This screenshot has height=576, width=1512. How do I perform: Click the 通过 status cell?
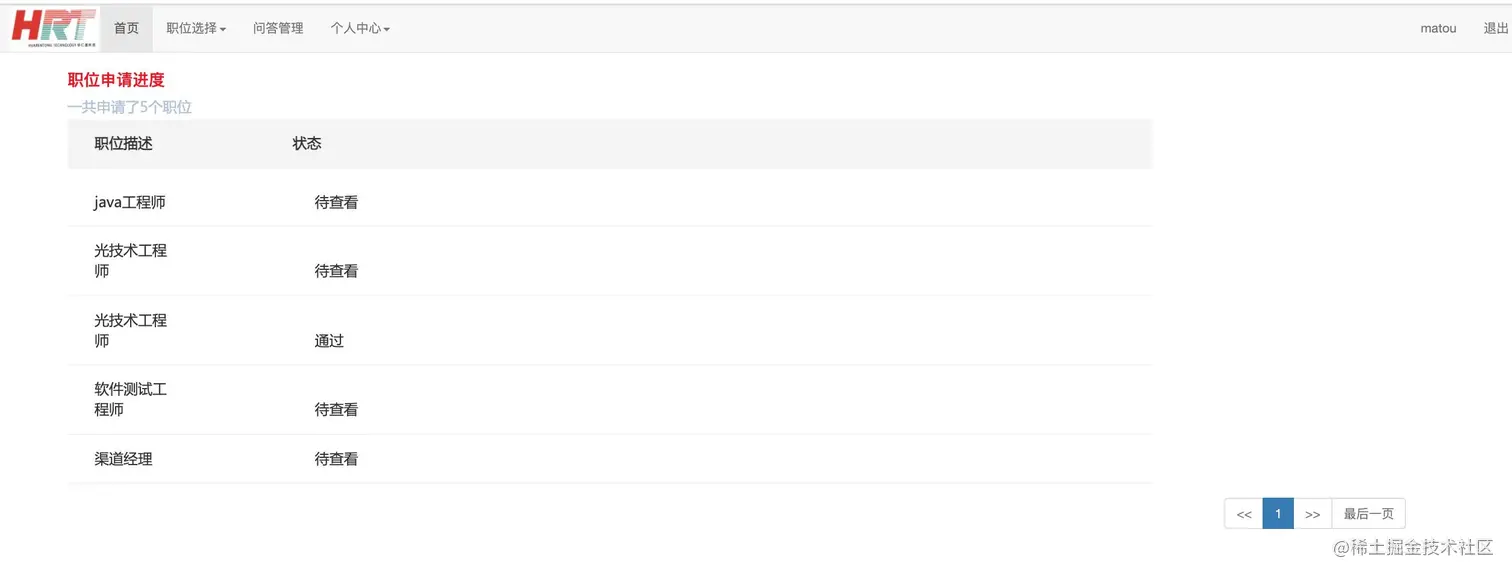coord(329,341)
